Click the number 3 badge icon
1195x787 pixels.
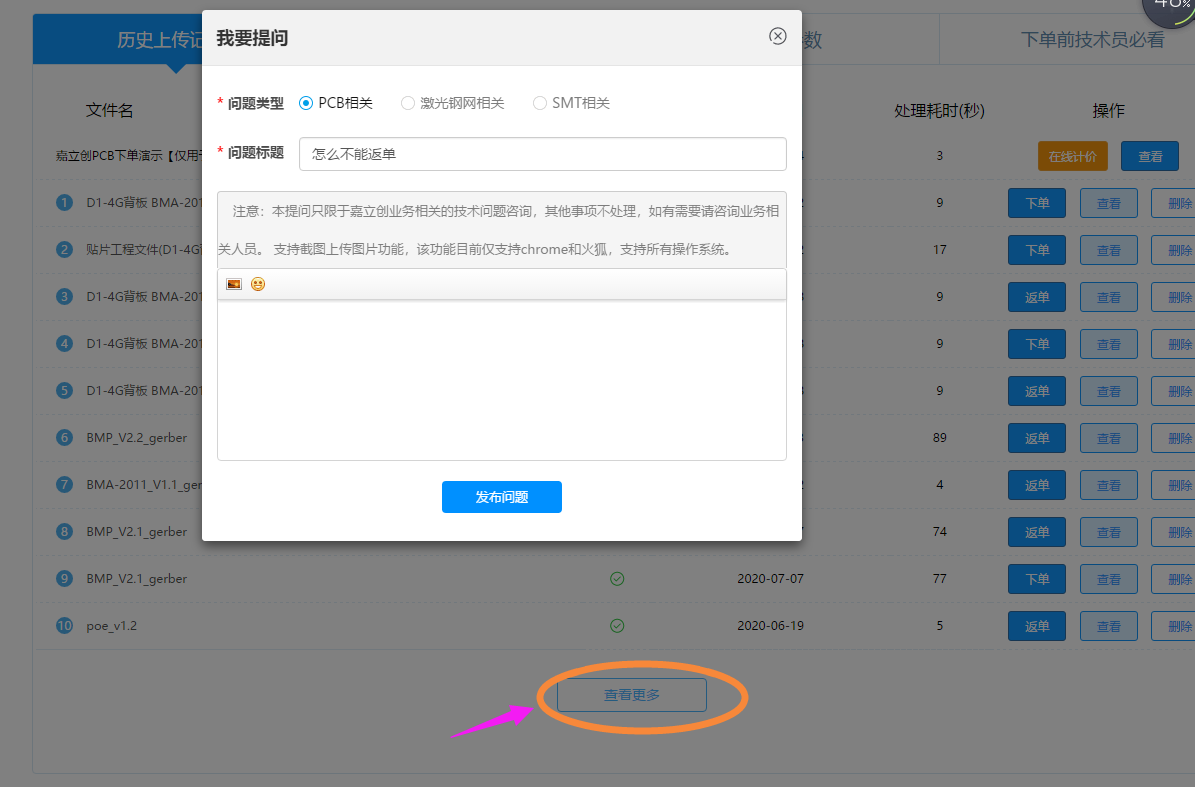click(x=64, y=296)
